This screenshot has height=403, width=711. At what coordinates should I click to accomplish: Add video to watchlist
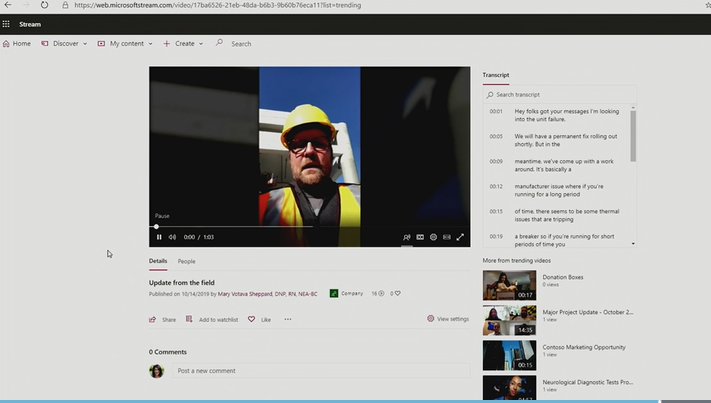click(x=212, y=319)
